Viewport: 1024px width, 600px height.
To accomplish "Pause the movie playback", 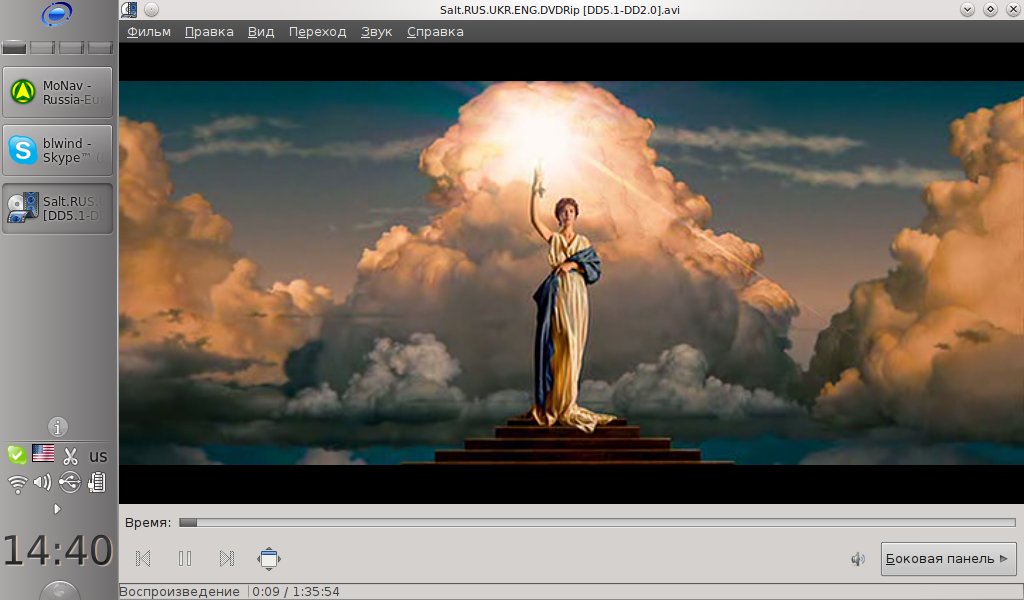I will pos(185,559).
